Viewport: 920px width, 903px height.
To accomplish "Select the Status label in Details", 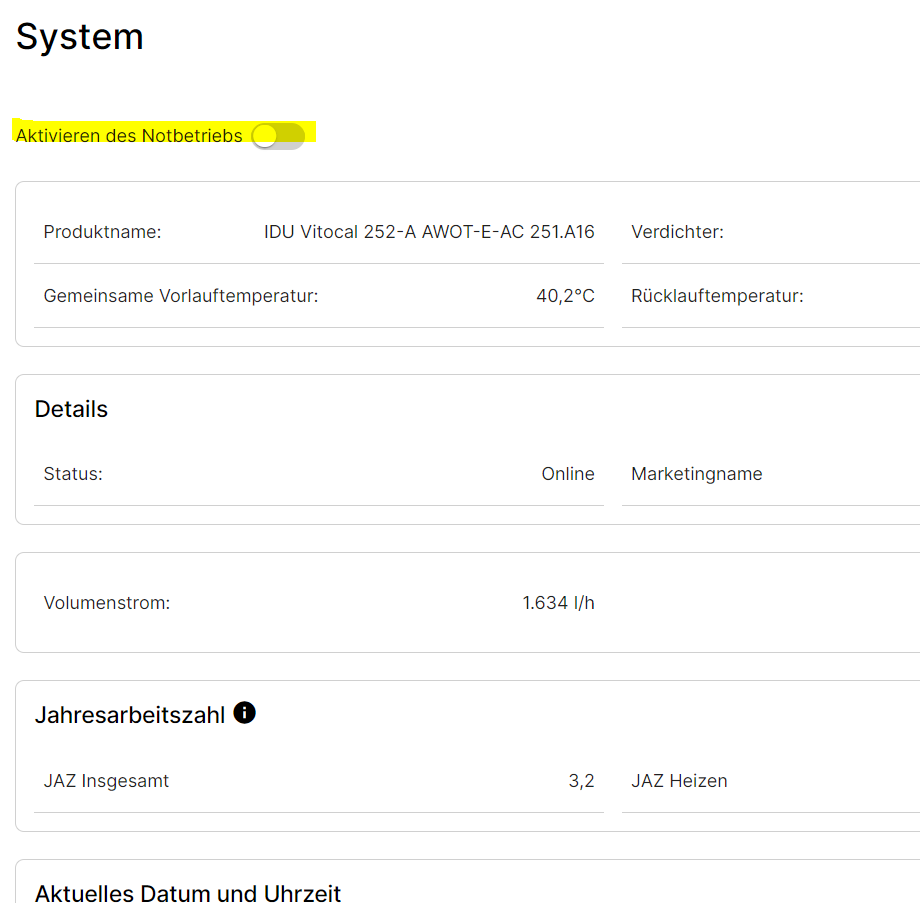I will (73, 474).
